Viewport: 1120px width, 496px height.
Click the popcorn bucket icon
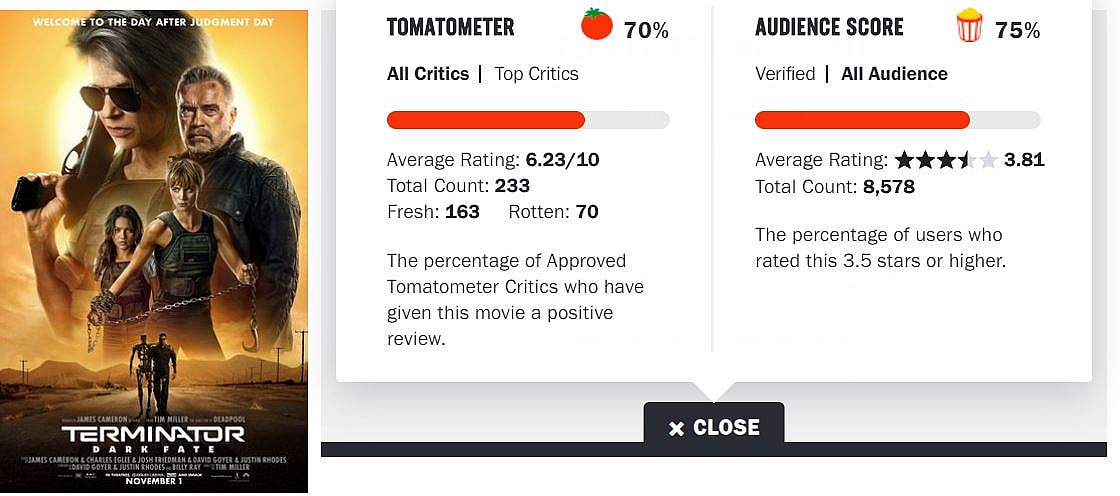969,26
